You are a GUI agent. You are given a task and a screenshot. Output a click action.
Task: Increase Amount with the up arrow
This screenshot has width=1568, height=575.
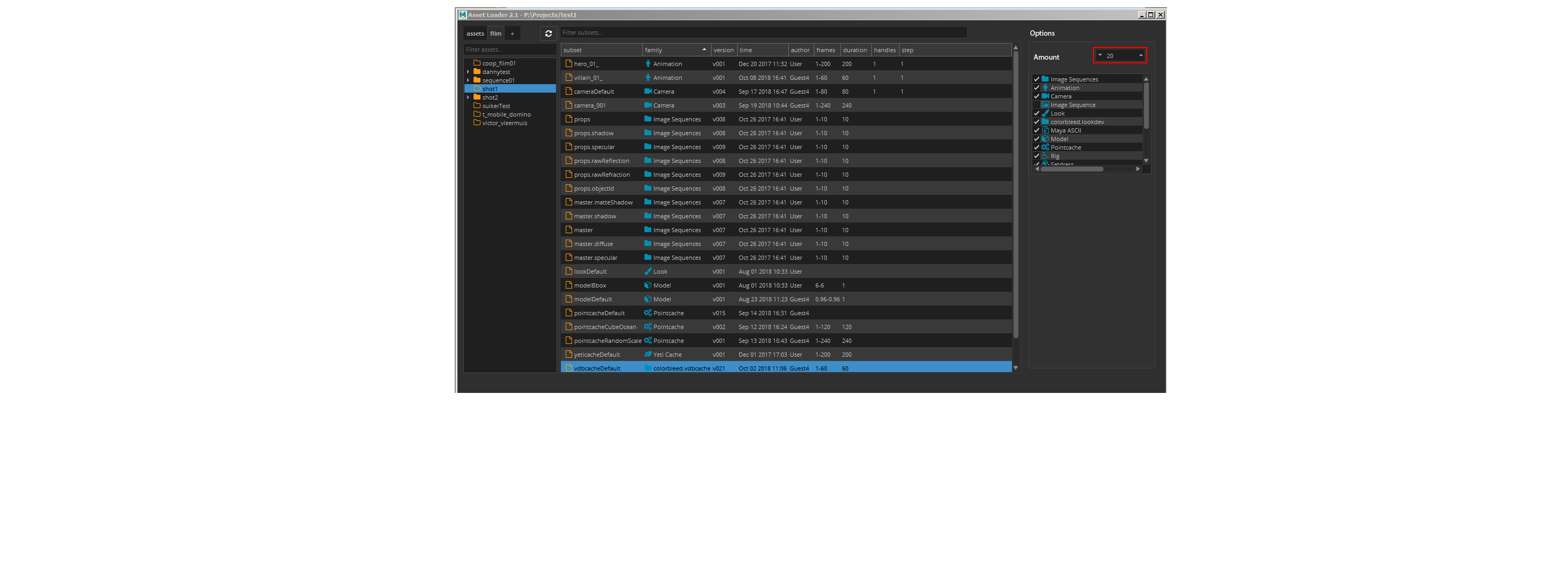click(x=1141, y=55)
